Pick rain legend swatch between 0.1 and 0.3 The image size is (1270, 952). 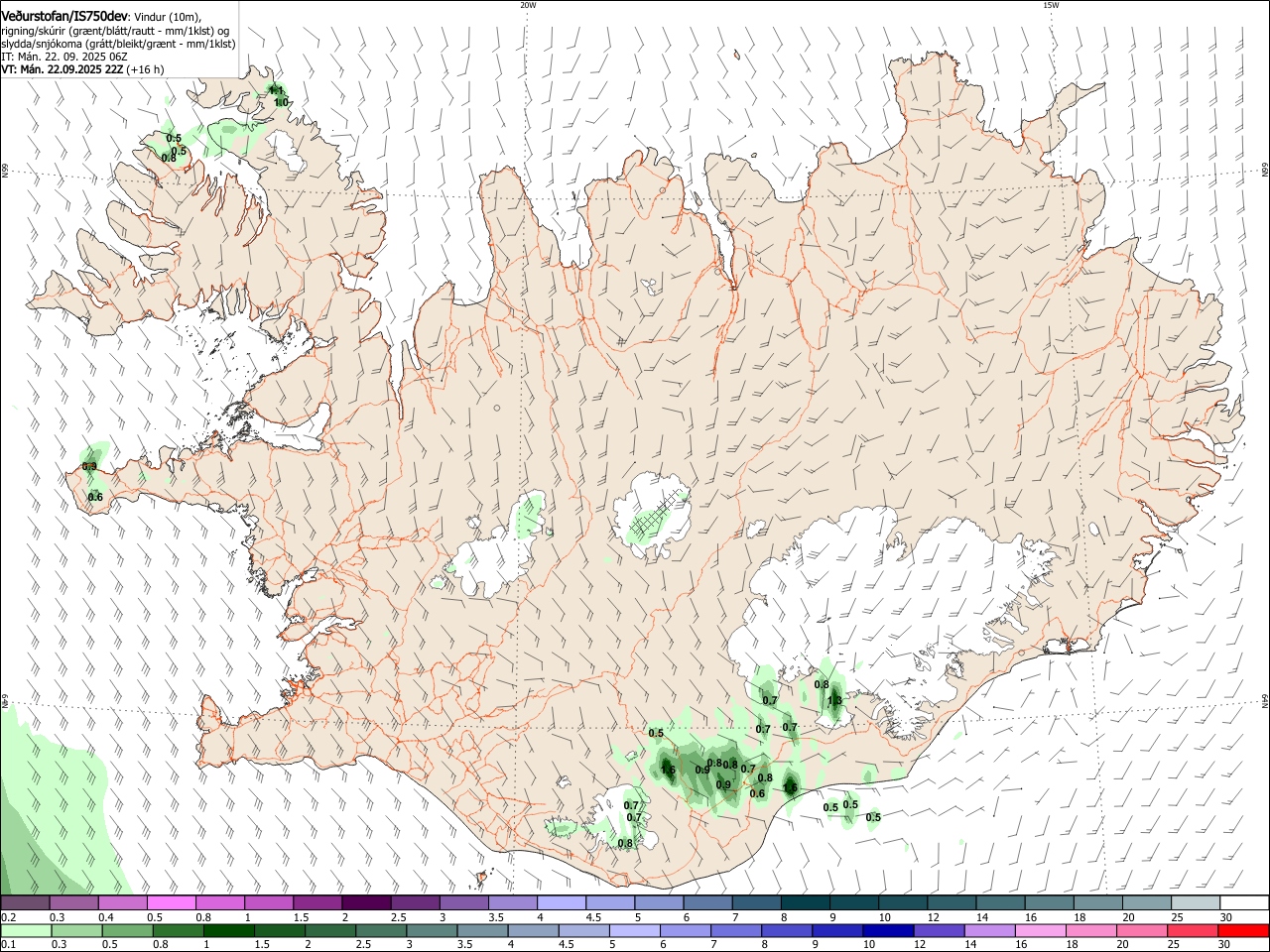point(25,930)
